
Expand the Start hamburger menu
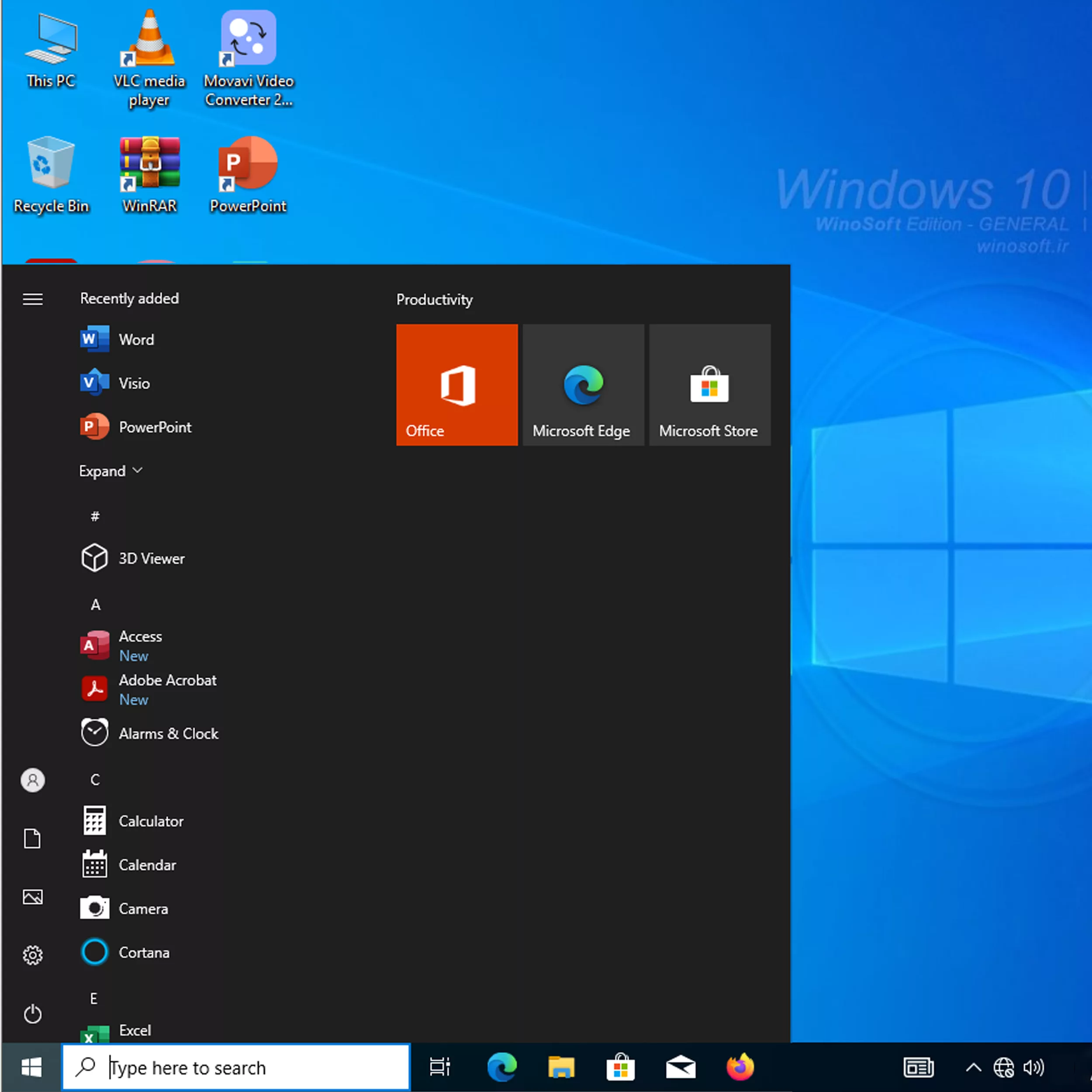[33, 298]
